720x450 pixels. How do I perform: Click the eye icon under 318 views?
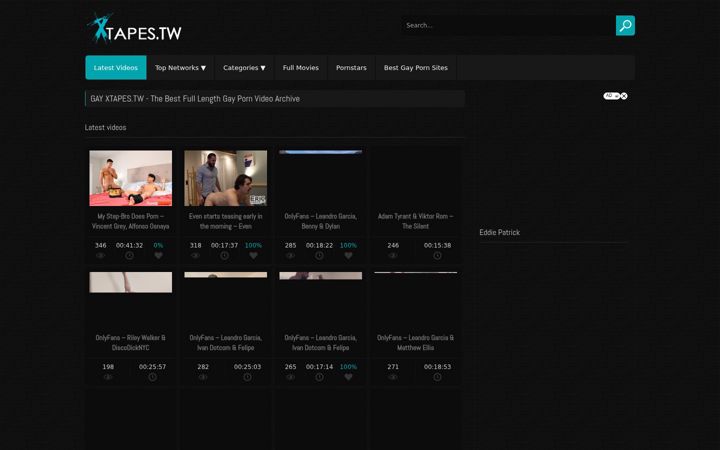[x=196, y=255]
